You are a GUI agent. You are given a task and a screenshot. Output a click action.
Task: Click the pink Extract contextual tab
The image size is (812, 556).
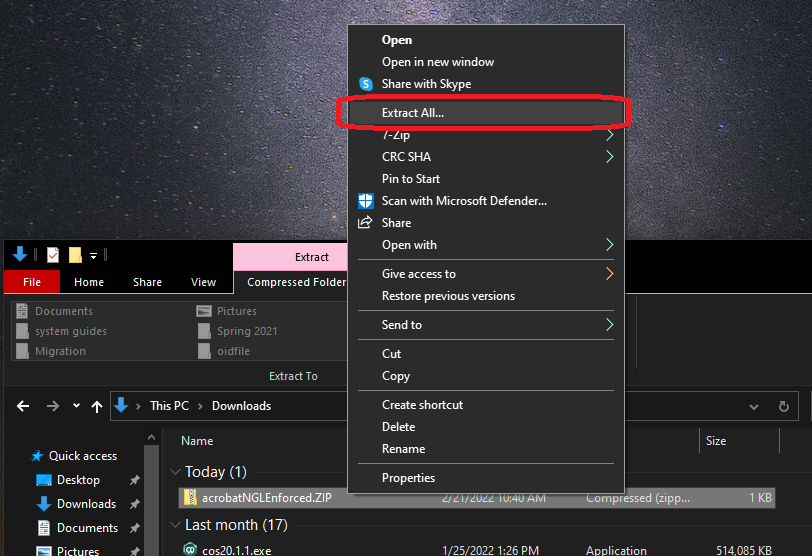(x=291, y=257)
